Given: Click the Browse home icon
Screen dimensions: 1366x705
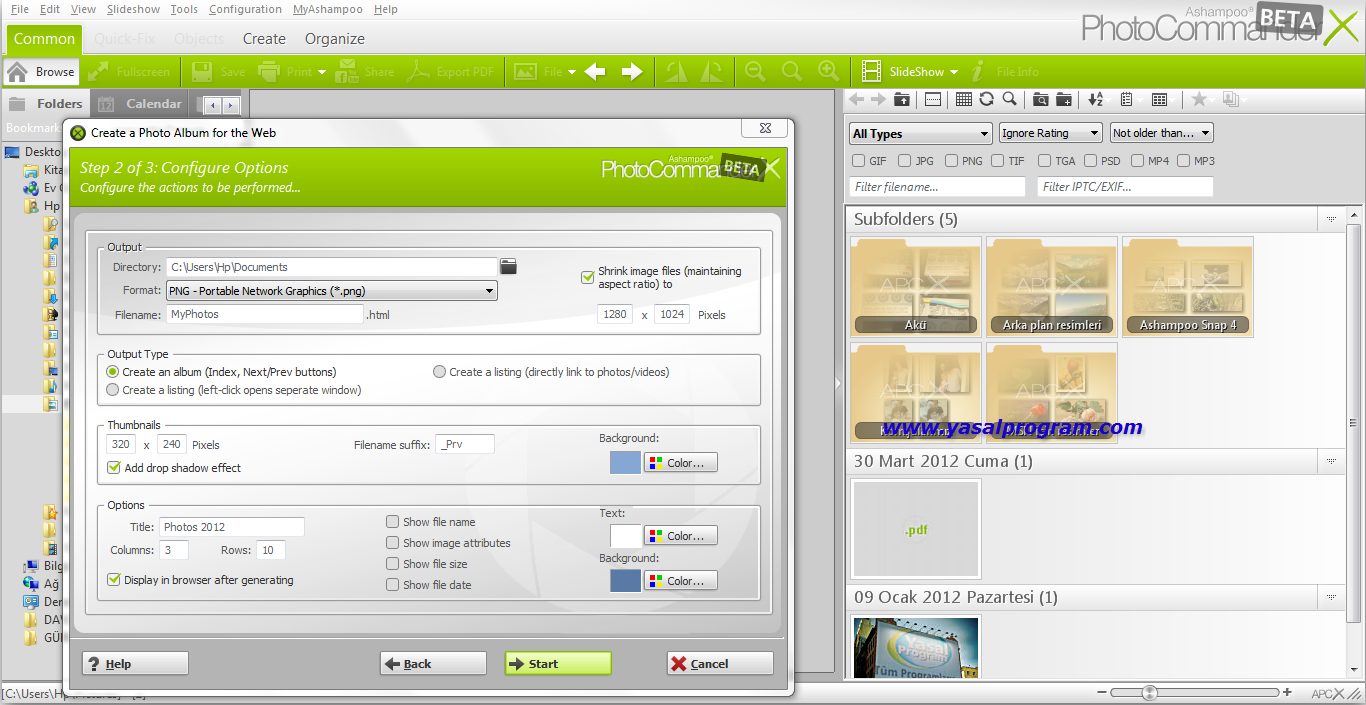Looking at the screenshot, I should [x=17, y=72].
